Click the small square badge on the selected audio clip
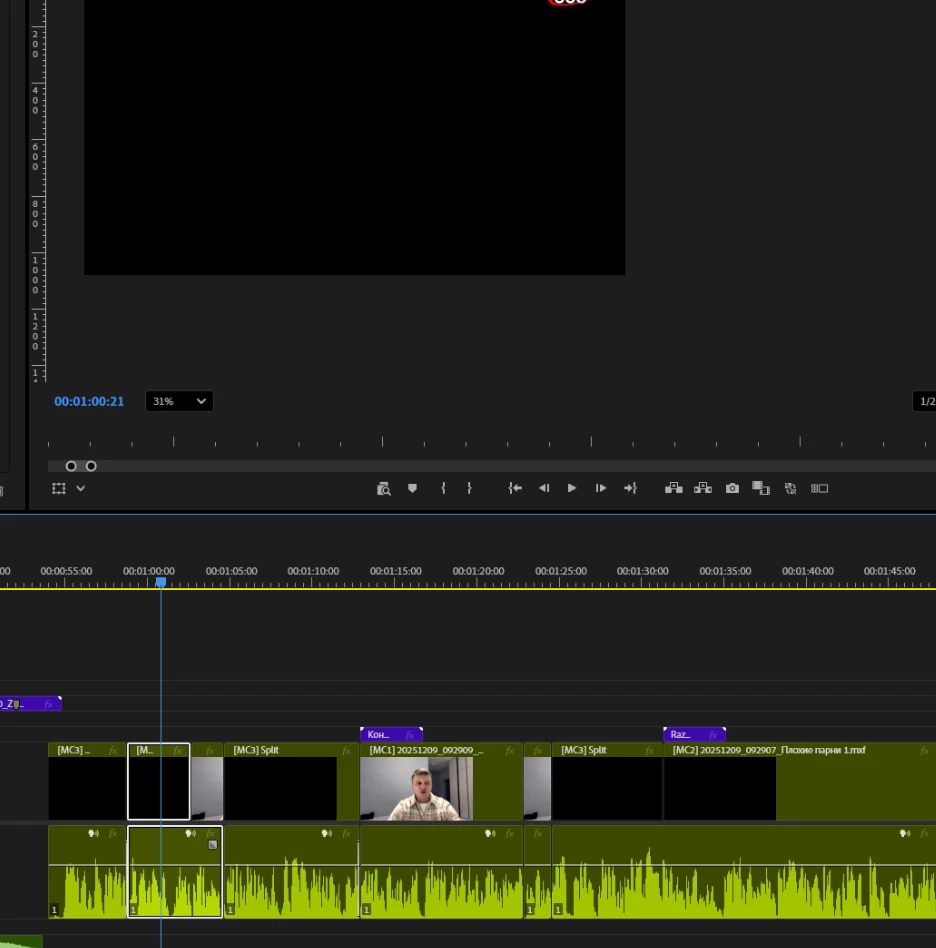This screenshot has width=936, height=948. [x=213, y=845]
